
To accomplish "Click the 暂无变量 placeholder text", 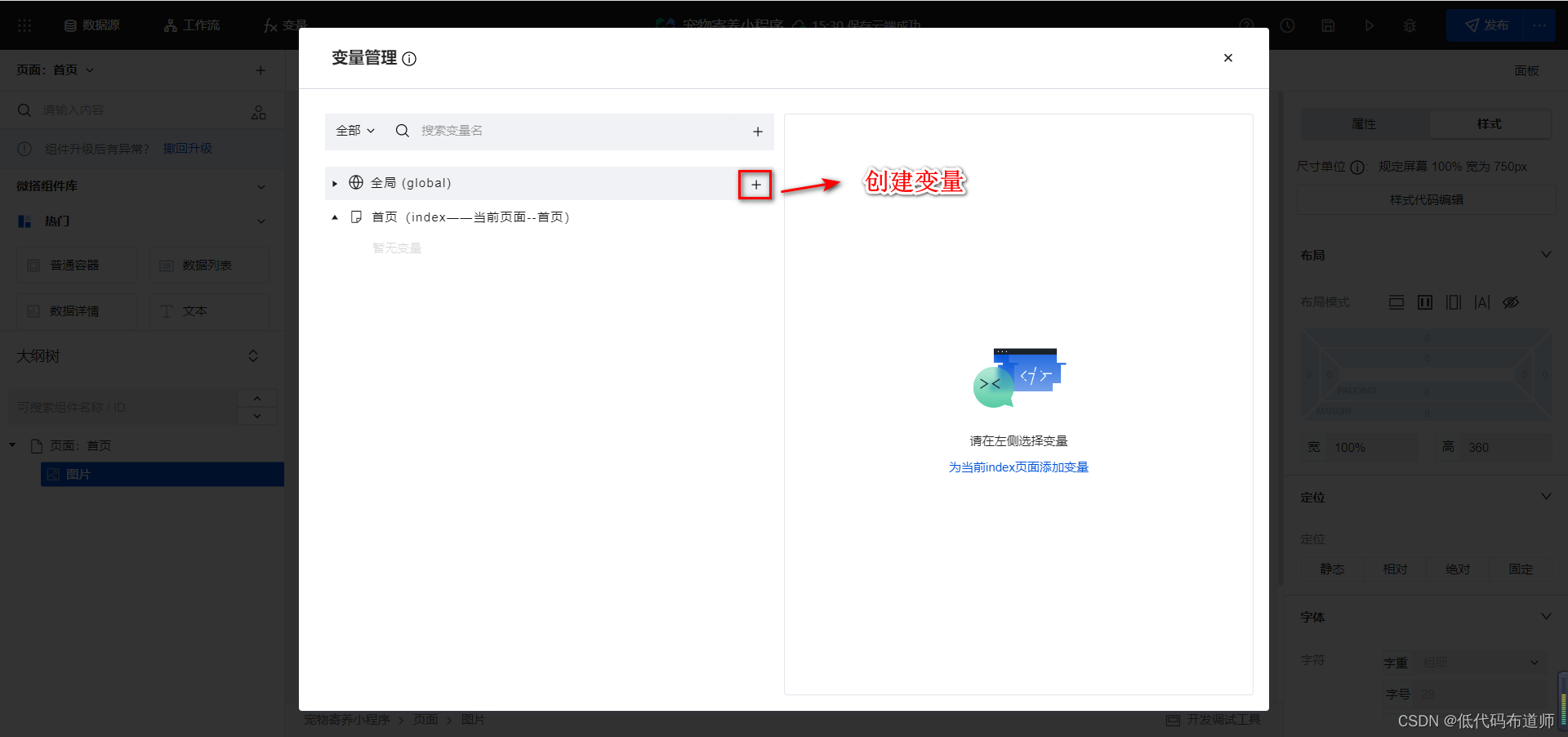I will pos(397,248).
